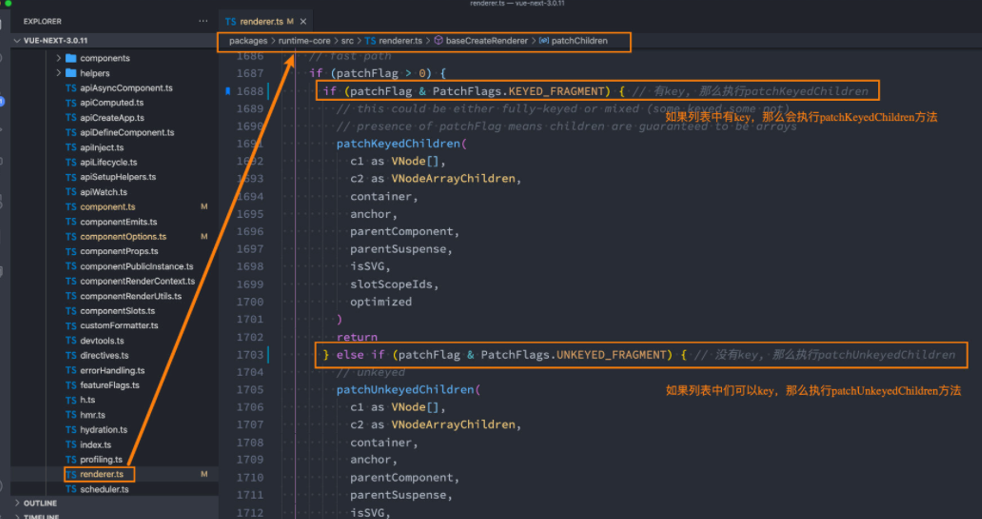Screen dimensions: 982x519
Task: Open apiSetupHelpers.ts file
Action: click(x=118, y=177)
